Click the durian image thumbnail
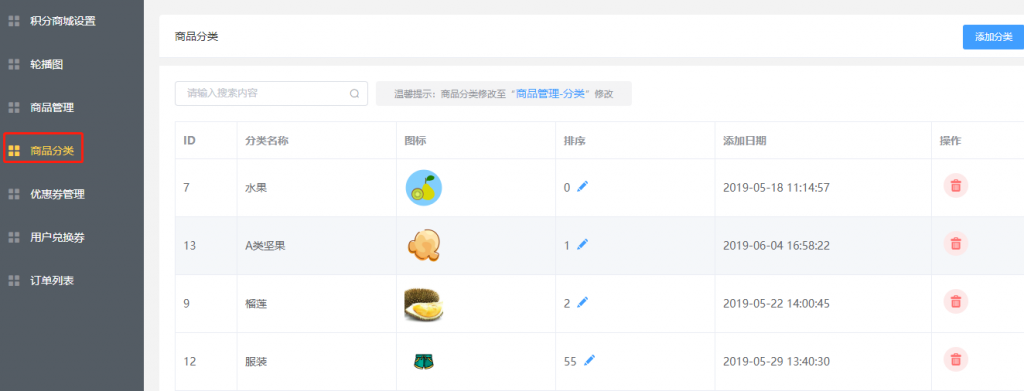 424,304
